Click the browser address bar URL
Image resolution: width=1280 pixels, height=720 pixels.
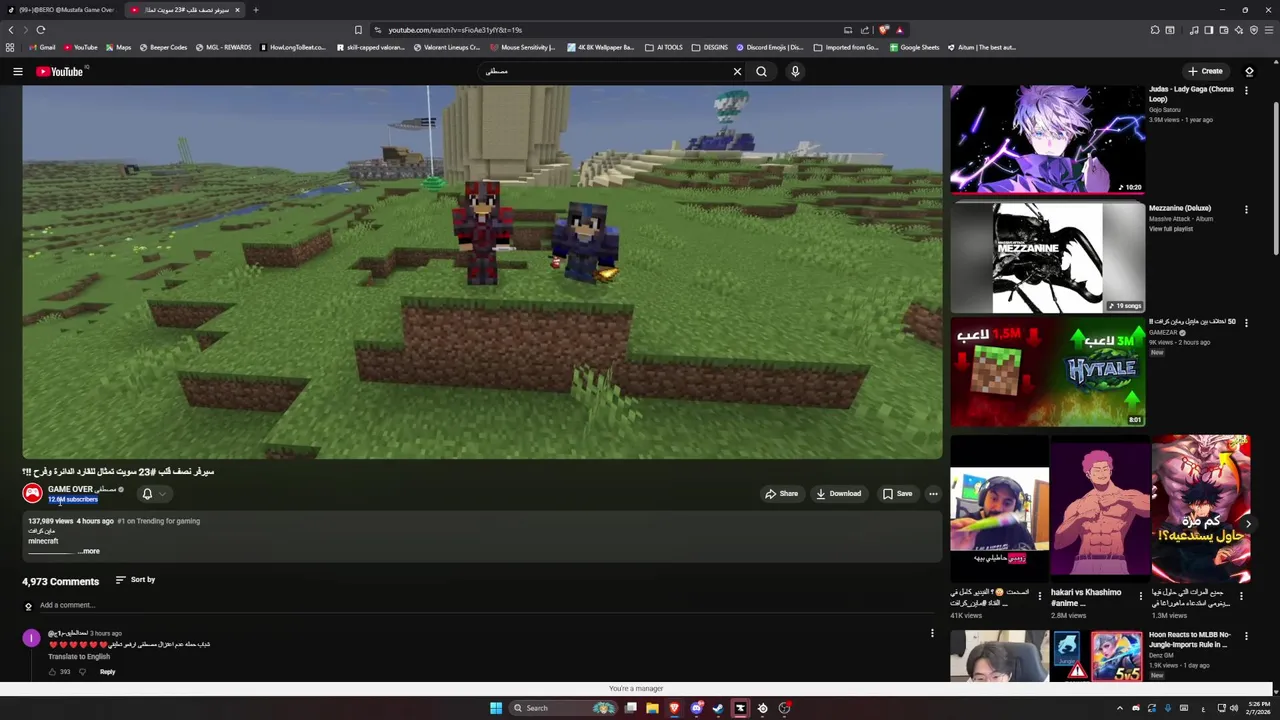pos(455,30)
